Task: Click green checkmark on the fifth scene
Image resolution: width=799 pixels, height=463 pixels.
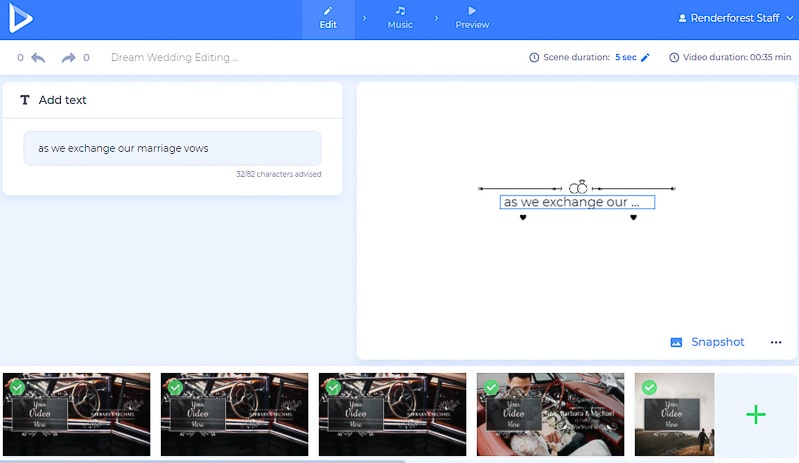Action: click(649, 388)
